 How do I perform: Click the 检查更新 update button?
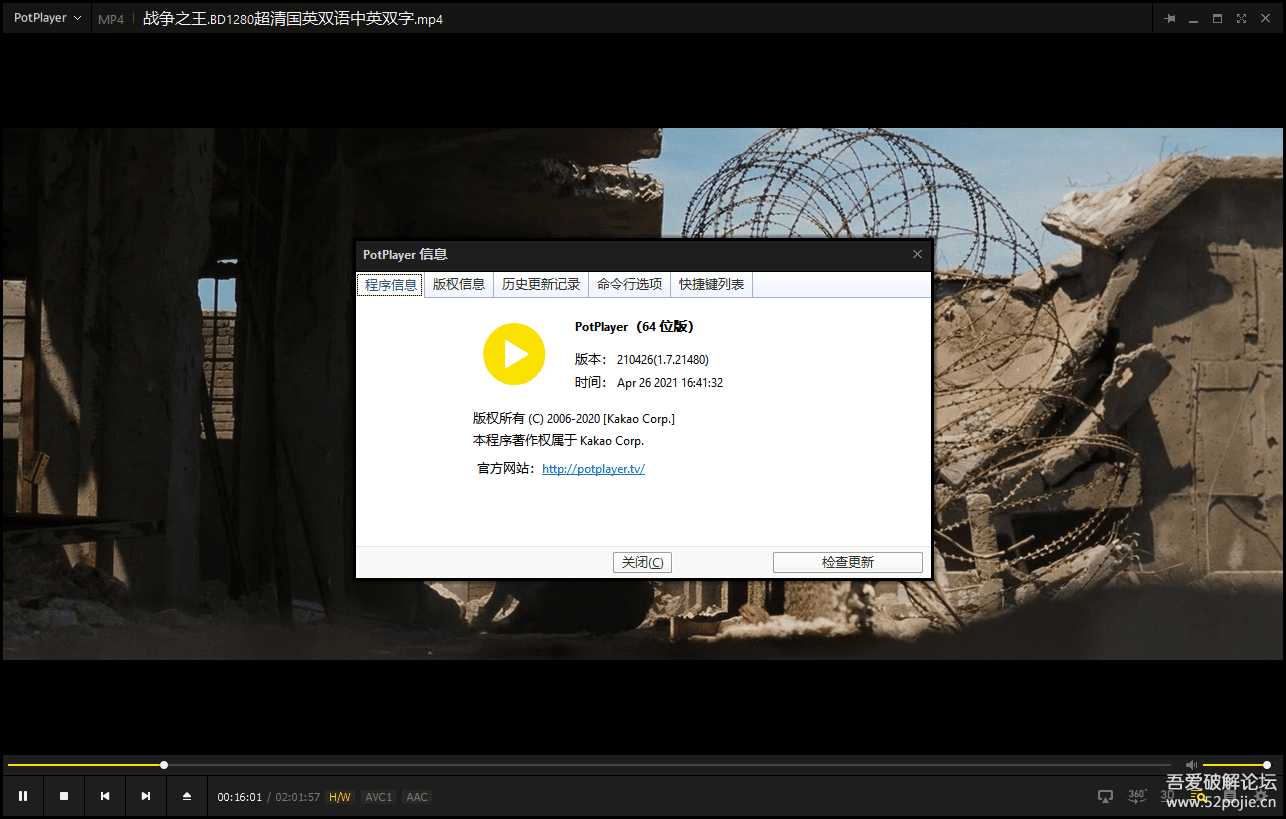[x=847, y=561]
